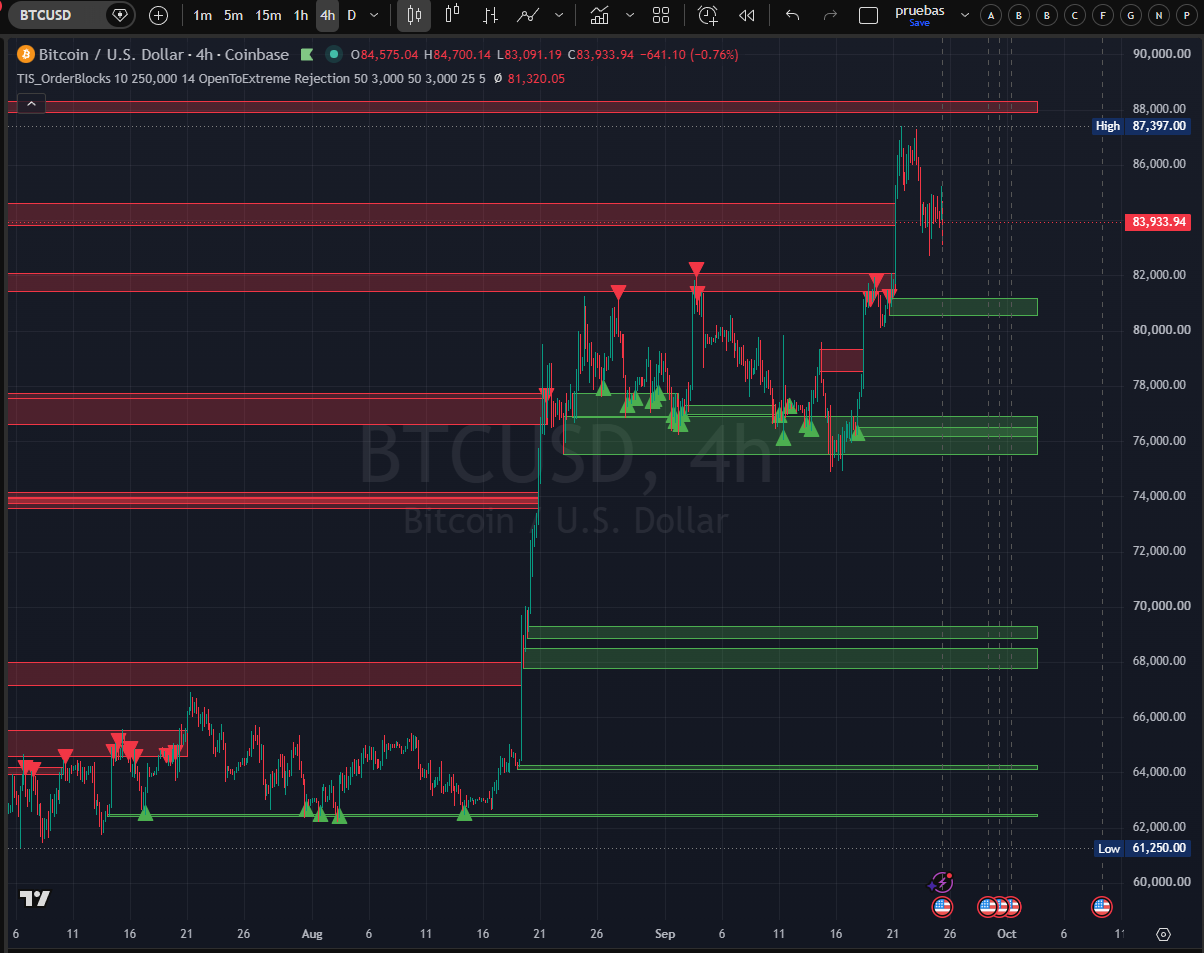Click the Oct label on time axis

coord(1006,934)
